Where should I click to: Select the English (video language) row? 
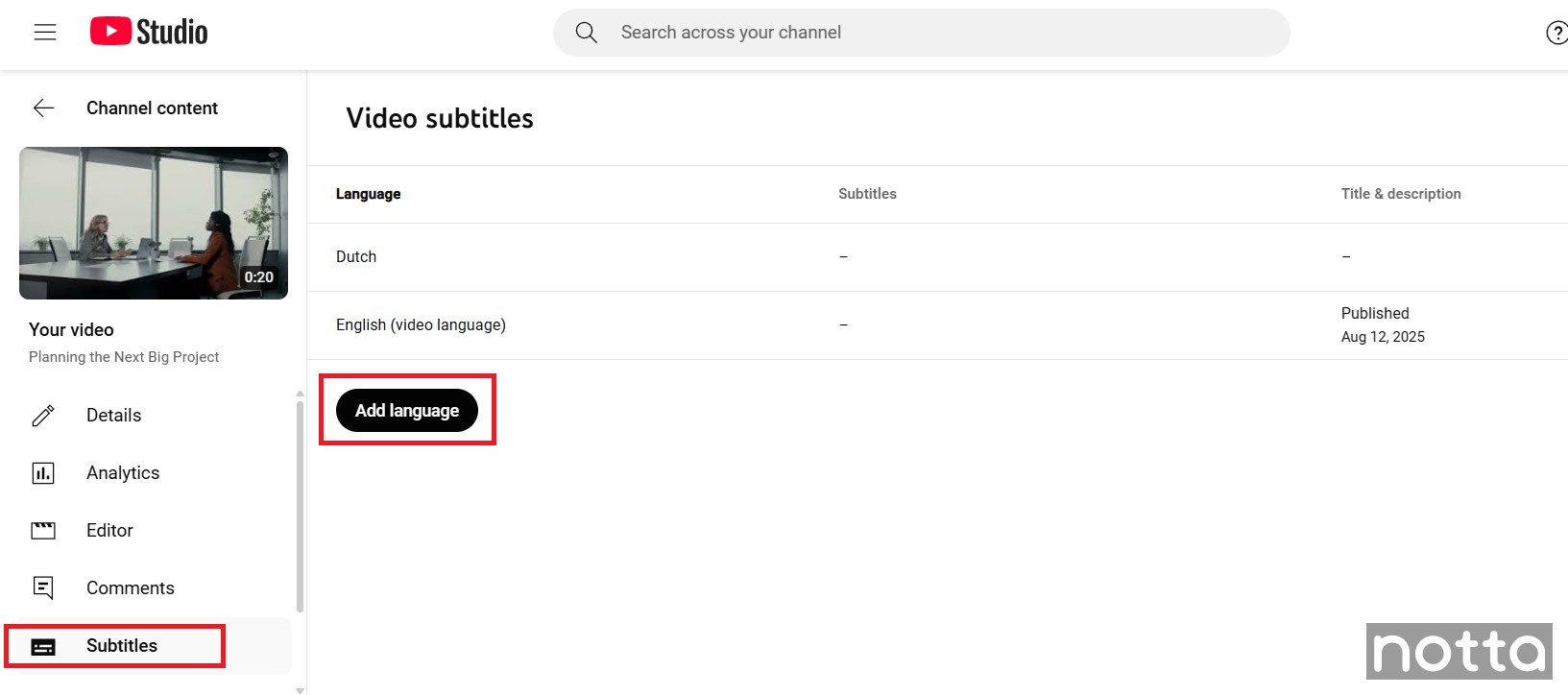421,325
